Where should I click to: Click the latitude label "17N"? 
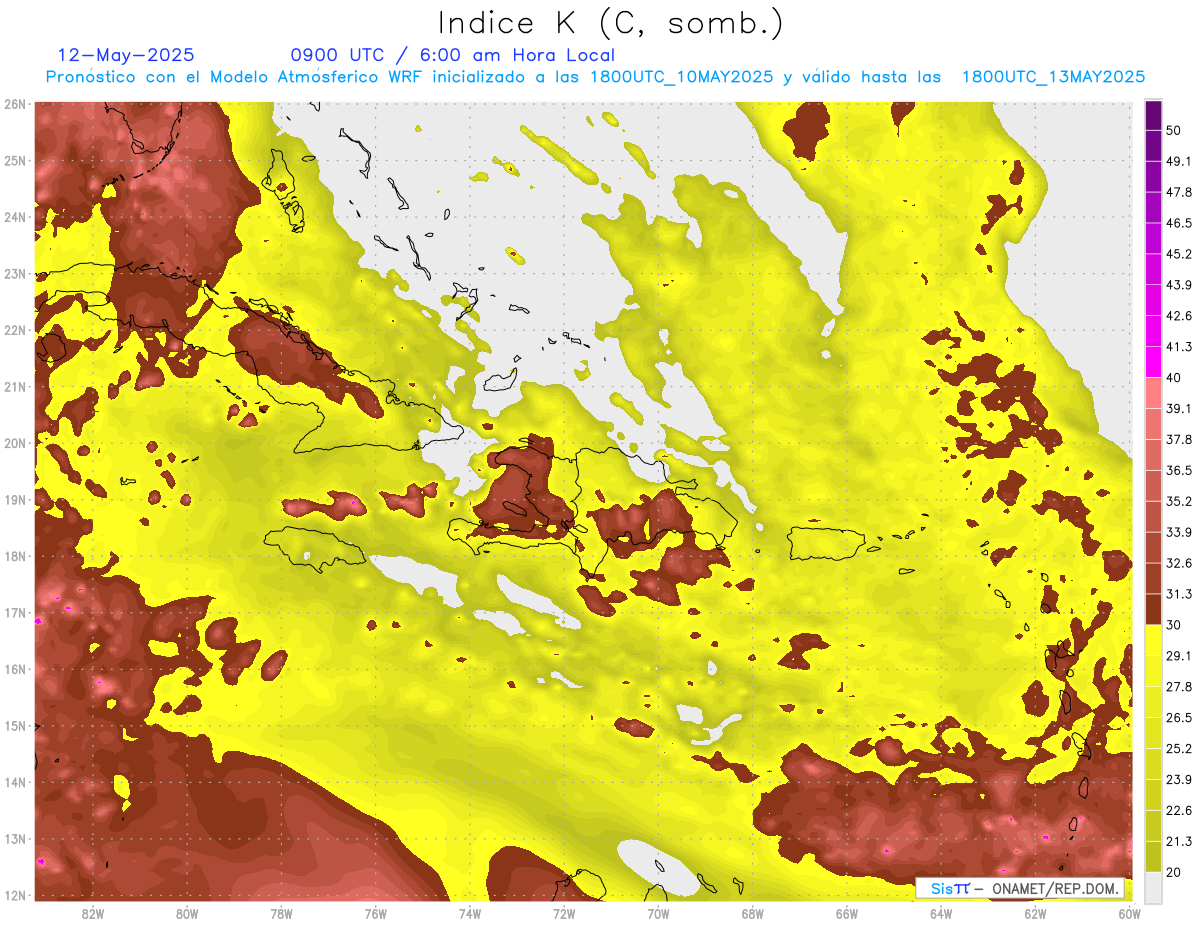(15, 613)
